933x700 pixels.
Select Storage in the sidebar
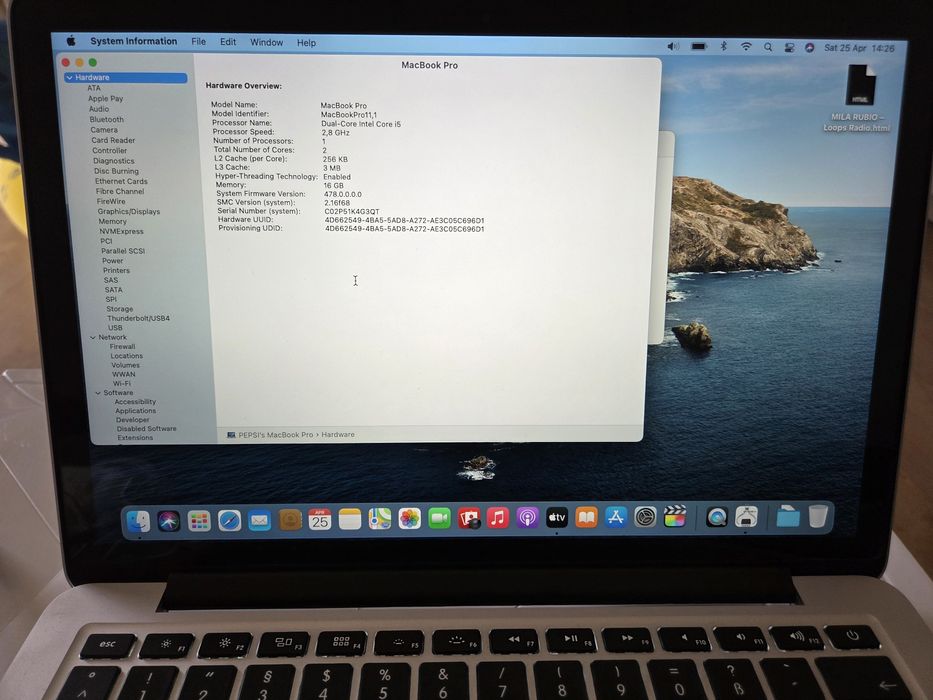(x=120, y=309)
